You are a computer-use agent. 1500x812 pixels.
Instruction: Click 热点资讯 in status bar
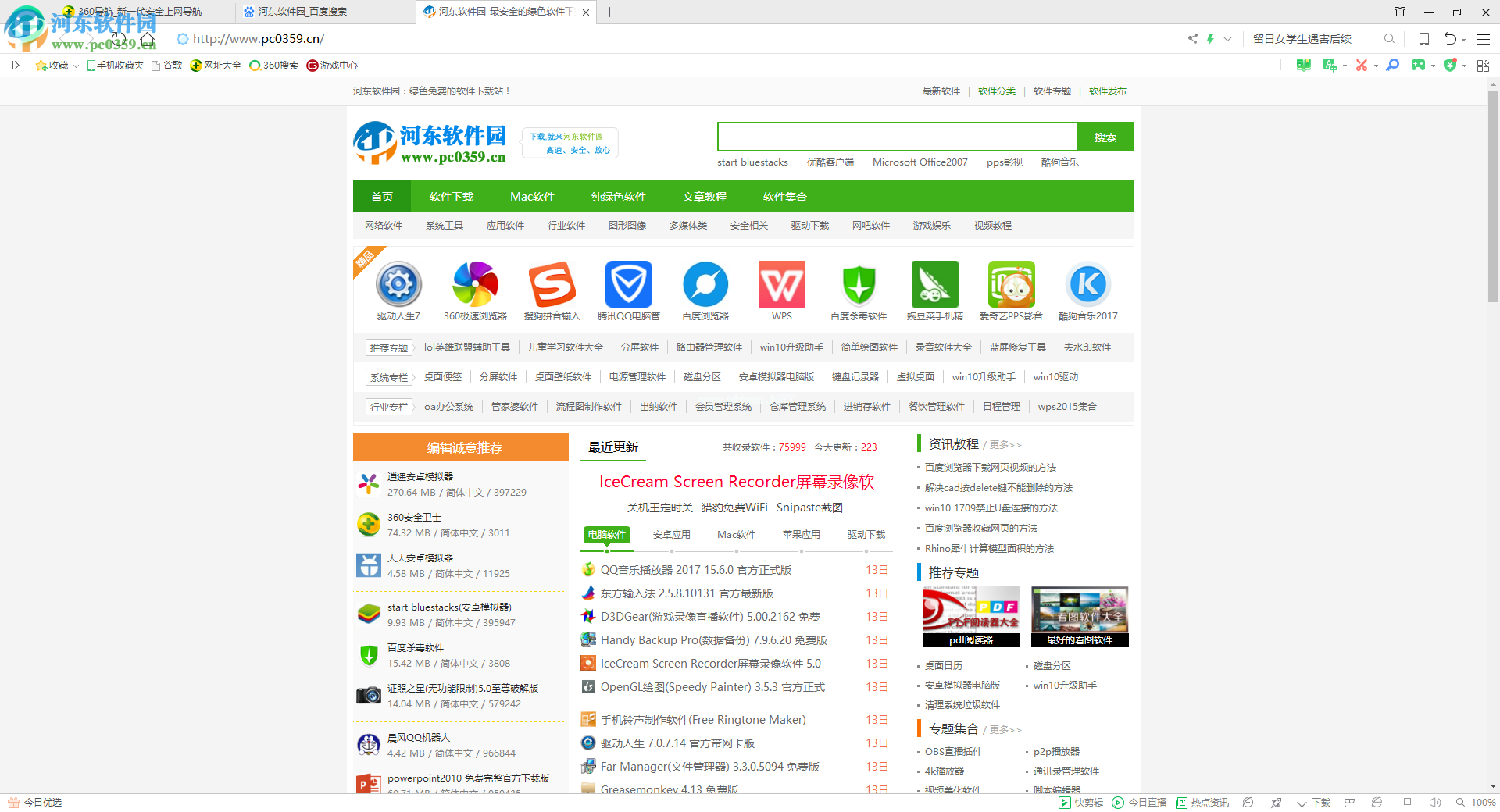coord(1202,803)
